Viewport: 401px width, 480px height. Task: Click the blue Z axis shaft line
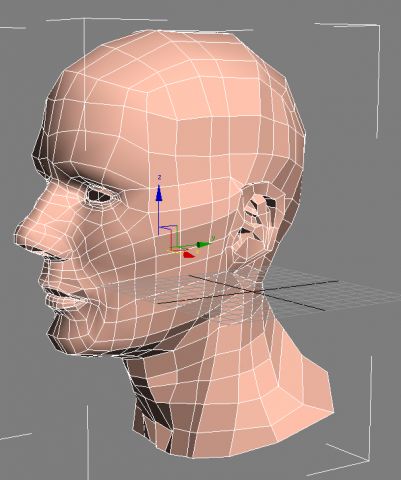159,218
